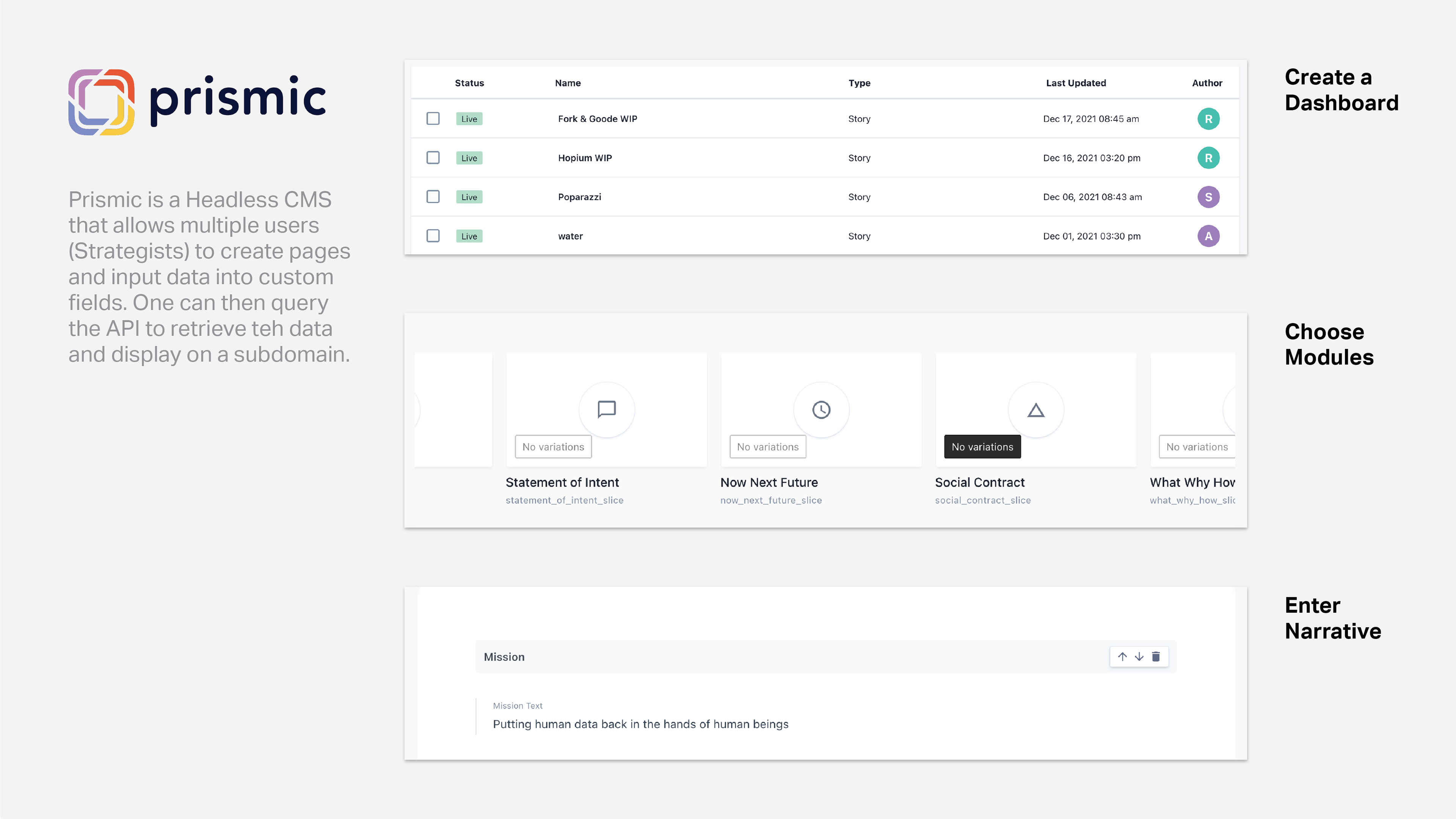Image resolution: width=1456 pixels, height=819 pixels.
Task: Click the Author column header
Action: [x=1207, y=83]
